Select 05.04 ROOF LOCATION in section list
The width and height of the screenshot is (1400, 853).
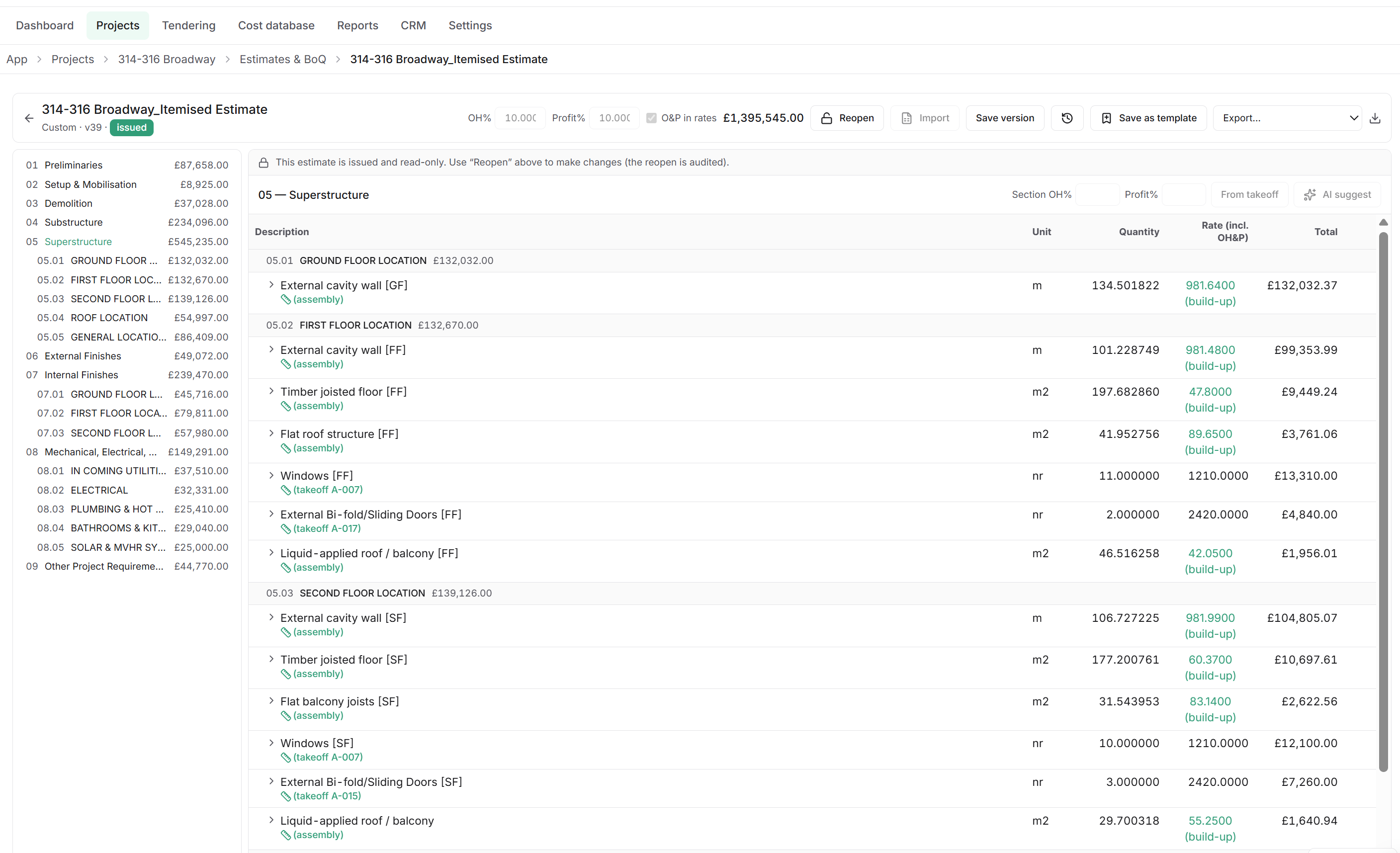point(133,318)
